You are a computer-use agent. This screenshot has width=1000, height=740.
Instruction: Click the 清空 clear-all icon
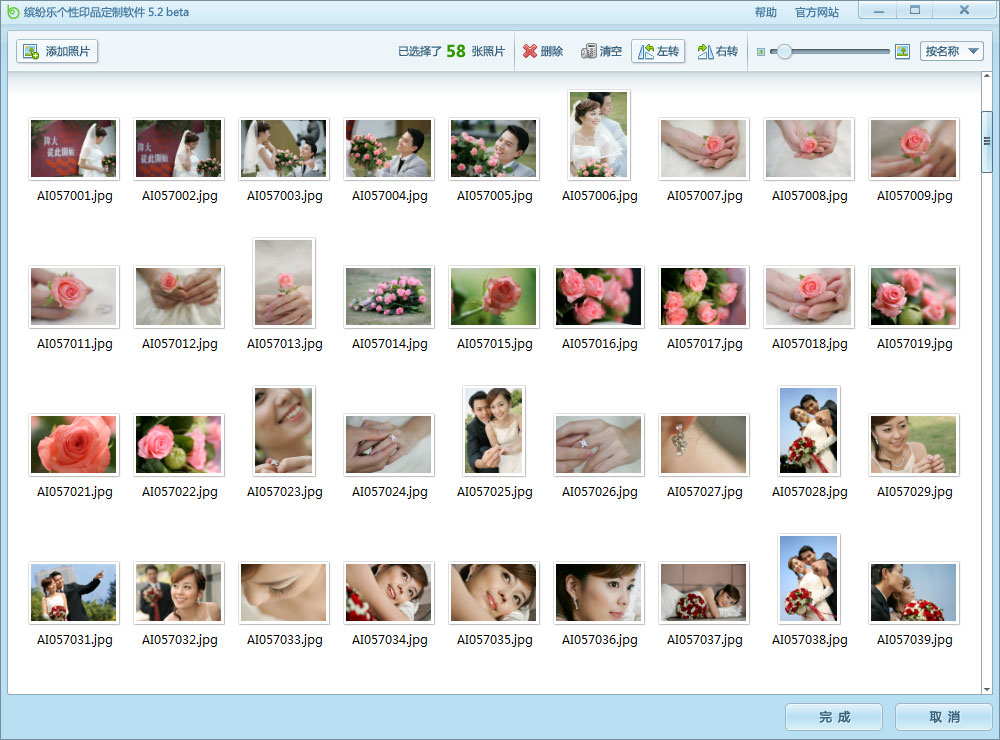pyautogui.click(x=588, y=51)
